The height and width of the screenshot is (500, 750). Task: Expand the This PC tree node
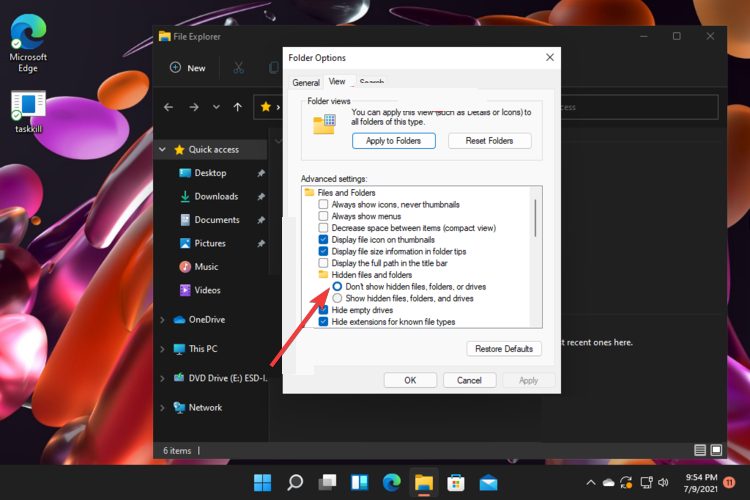162,349
